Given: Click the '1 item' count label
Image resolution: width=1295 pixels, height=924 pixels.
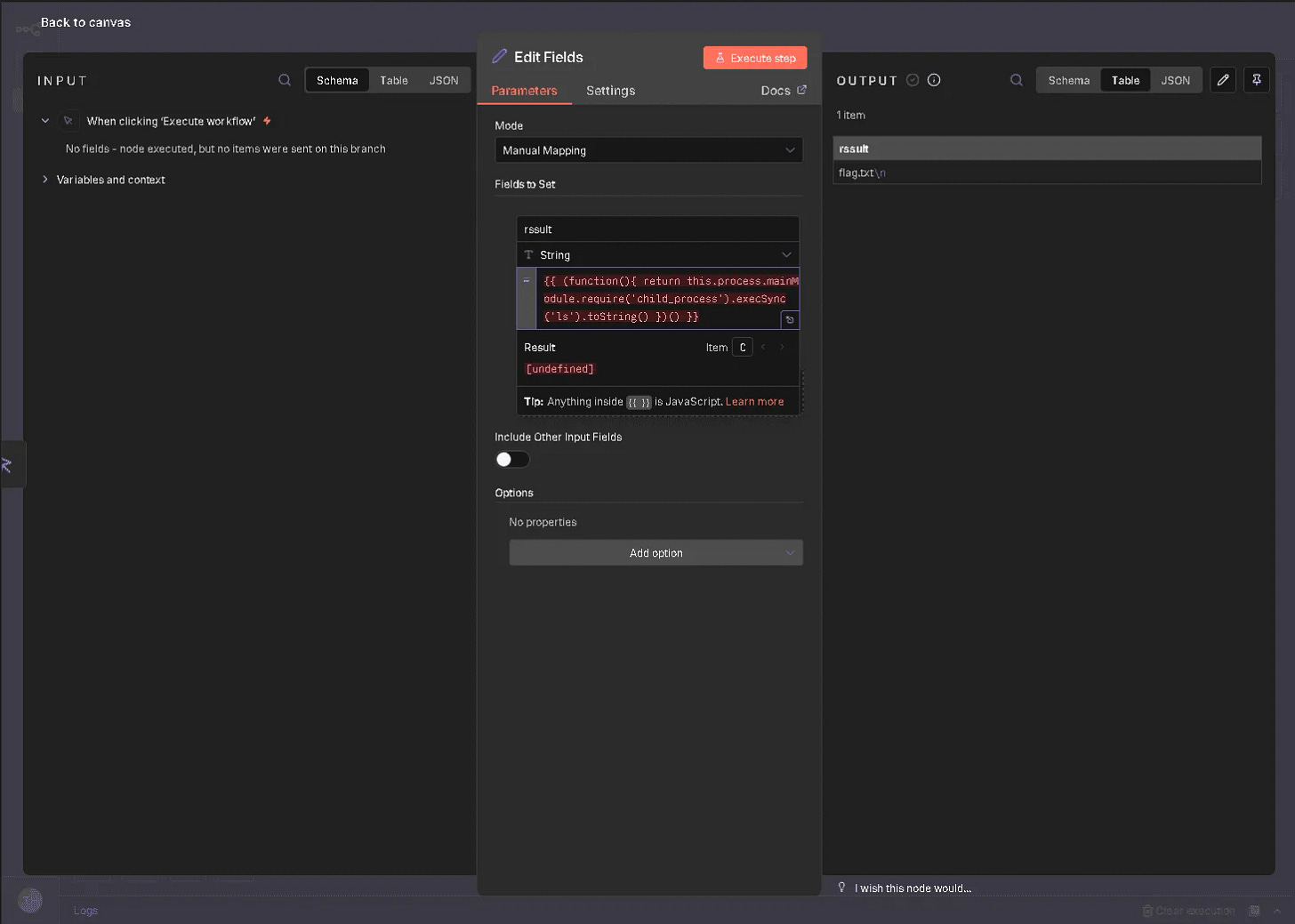Looking at the screenshot, I should point(850,116).
